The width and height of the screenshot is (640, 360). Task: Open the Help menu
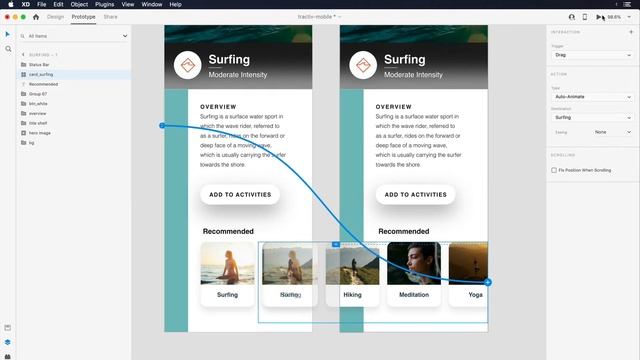pyautogui.click(x=176, y=4)
